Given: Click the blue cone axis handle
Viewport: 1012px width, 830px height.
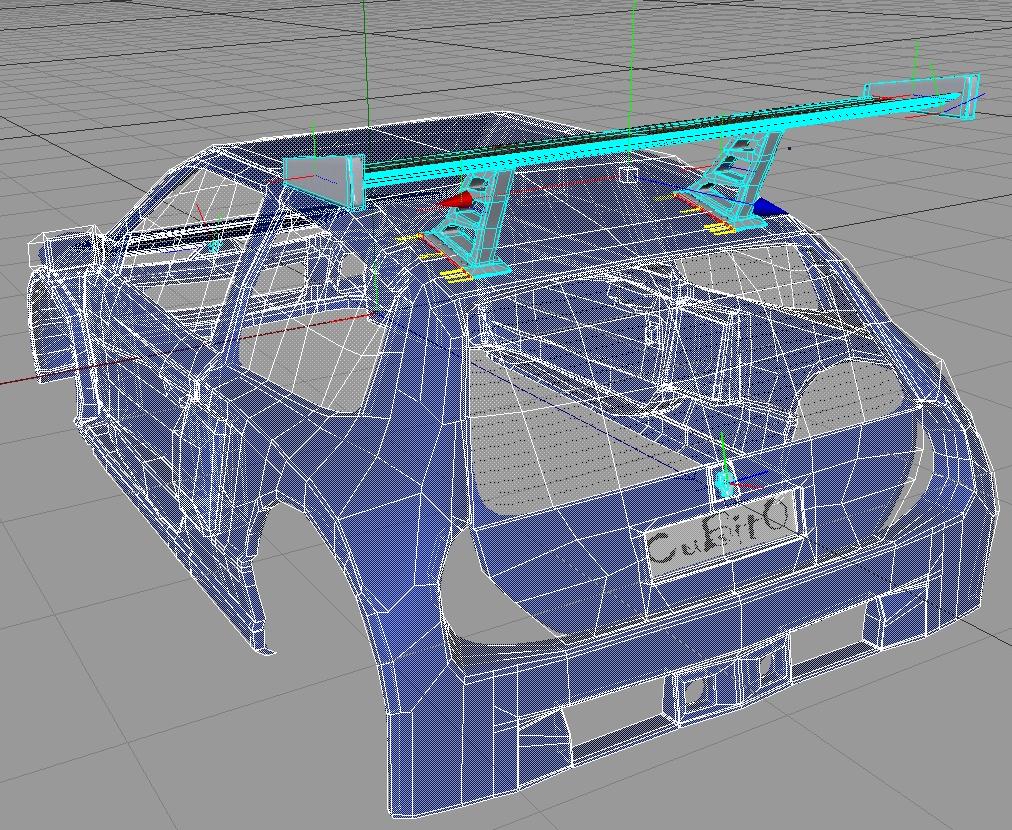Looking at the screenshot, I should click(770, 207).
